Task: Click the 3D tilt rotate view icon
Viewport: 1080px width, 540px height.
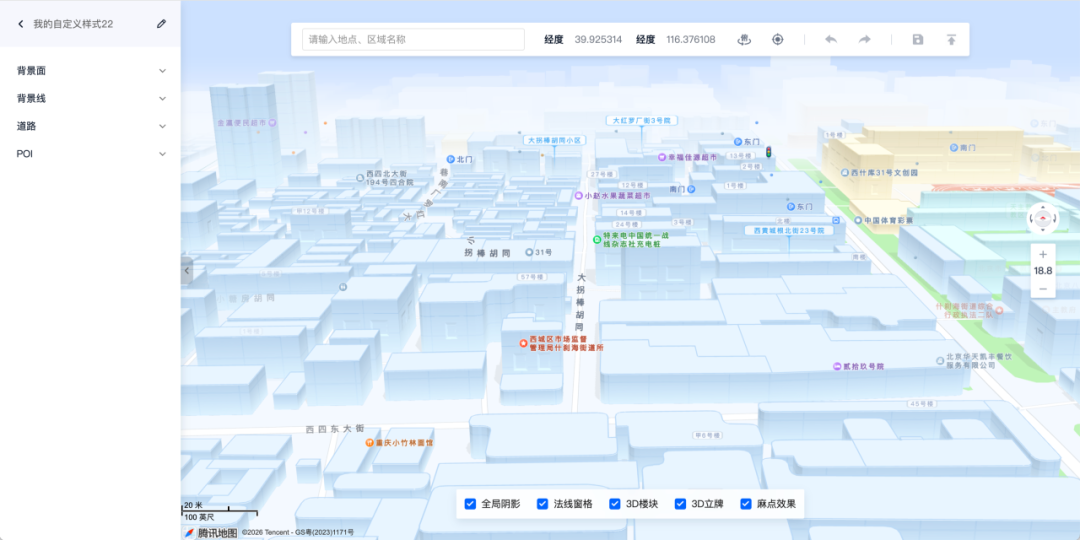Action: [x=743, y=39]
